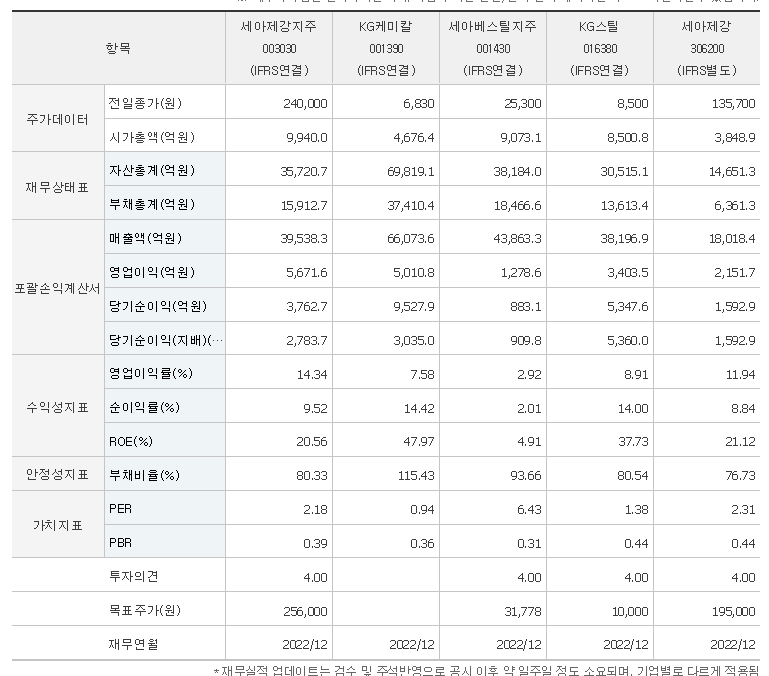The width and height of the screenshot is (769, 676).
Task: Select the 주가데이터 category cell
Action: coord(58,119)
